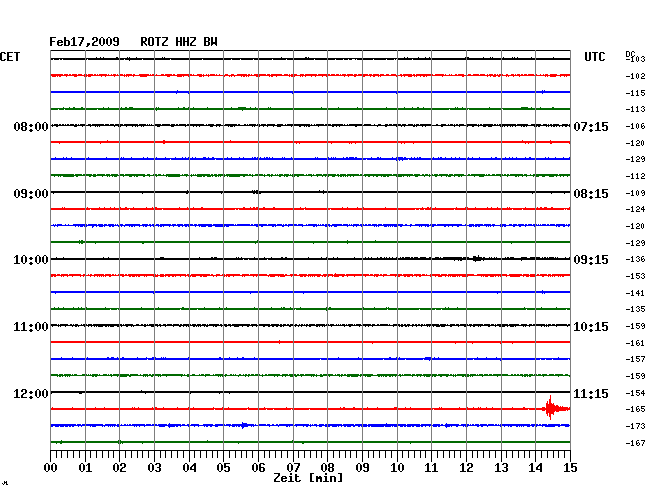Select DC offset value -141
Image resolution: width=650 pixels, height=494 pixels.
point(636,293)
